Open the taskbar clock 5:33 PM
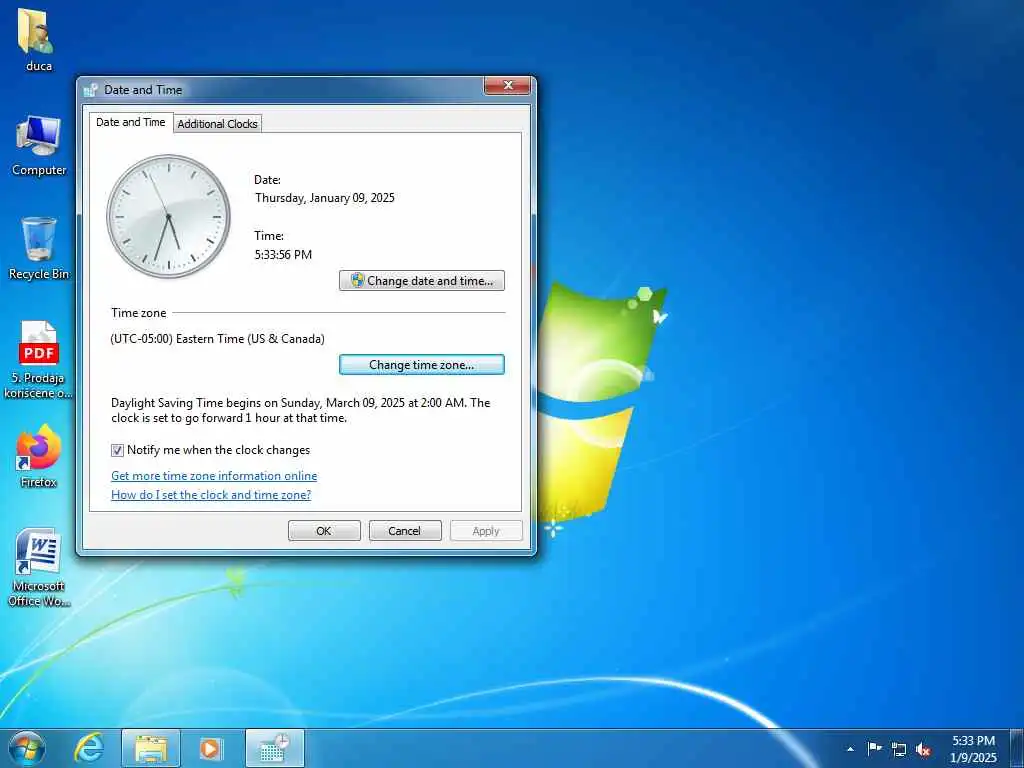Image resolution: width=1024 pixels, height=768 pixels. click(973, 749)
